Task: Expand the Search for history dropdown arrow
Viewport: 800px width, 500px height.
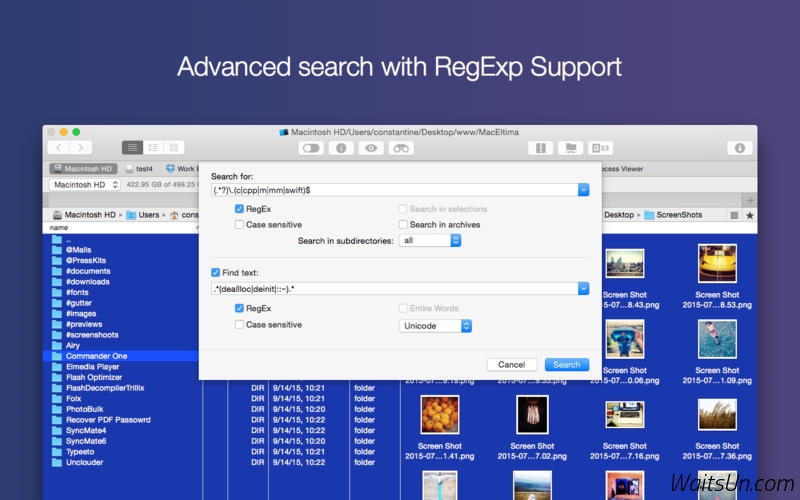Action: point(583,190)
